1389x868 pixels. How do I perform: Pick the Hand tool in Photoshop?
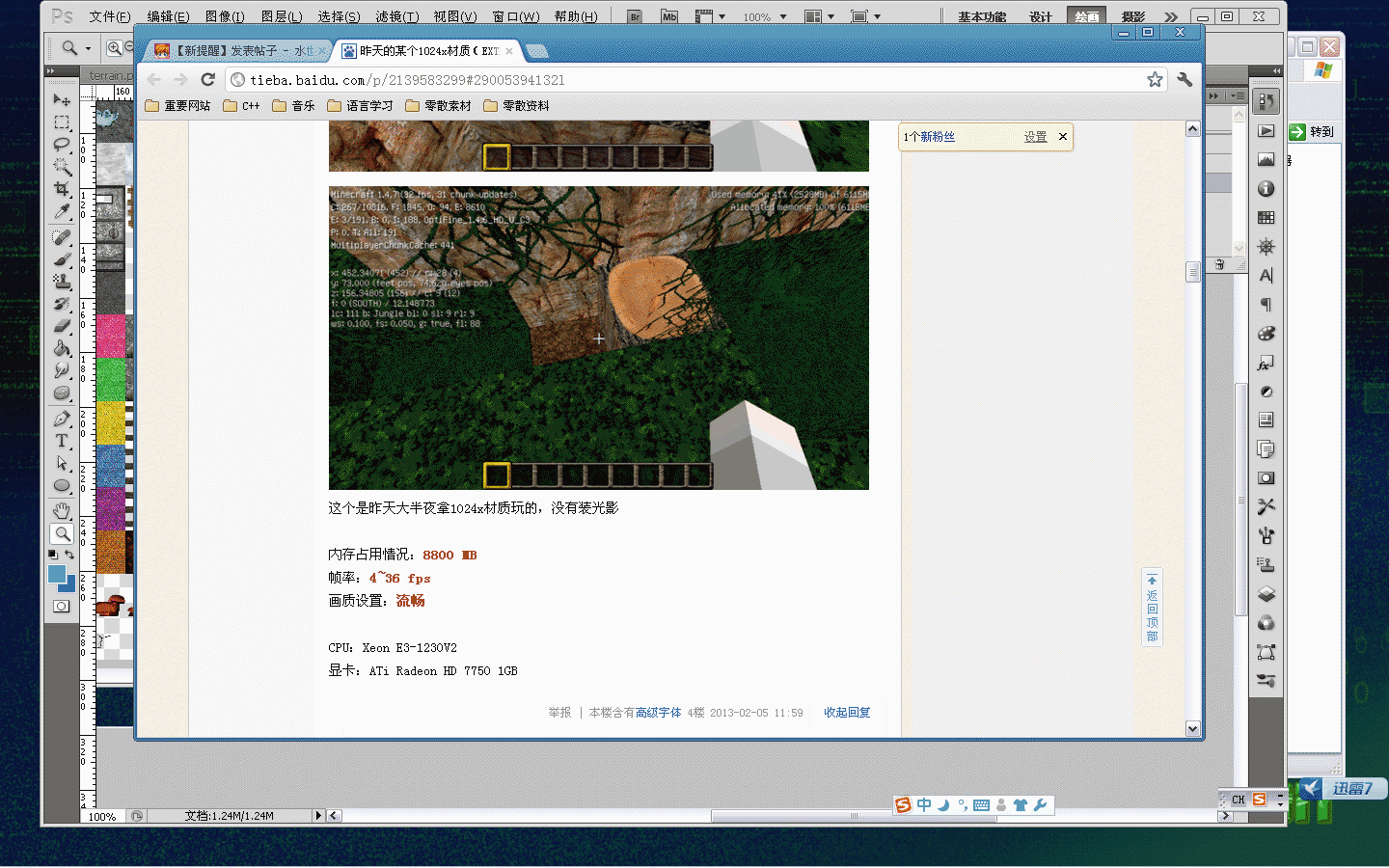[x=62, y=510]
